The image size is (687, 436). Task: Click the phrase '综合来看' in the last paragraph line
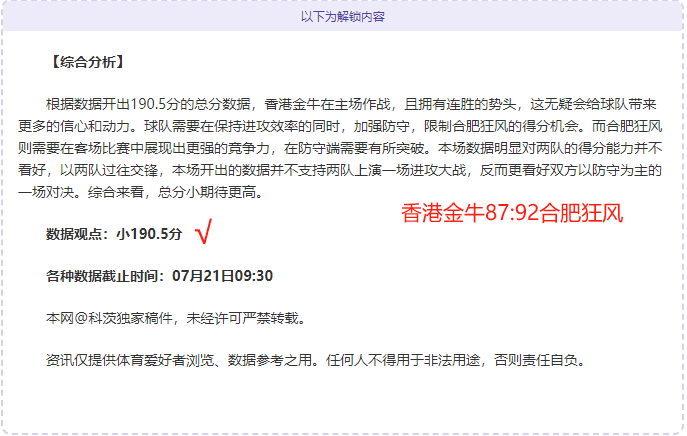point(116,192)
